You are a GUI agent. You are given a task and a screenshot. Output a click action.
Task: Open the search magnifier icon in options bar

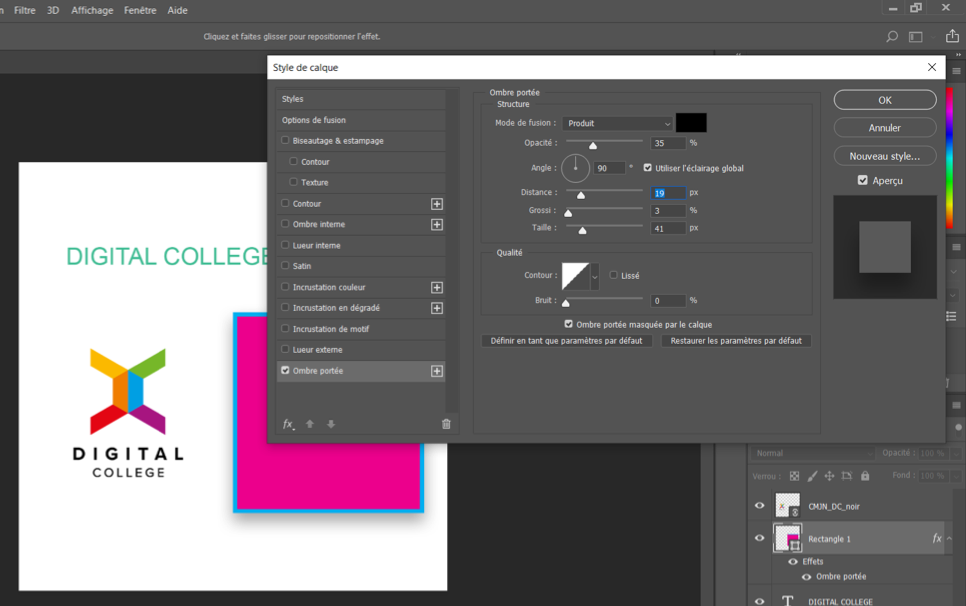[x=891, y=37]
